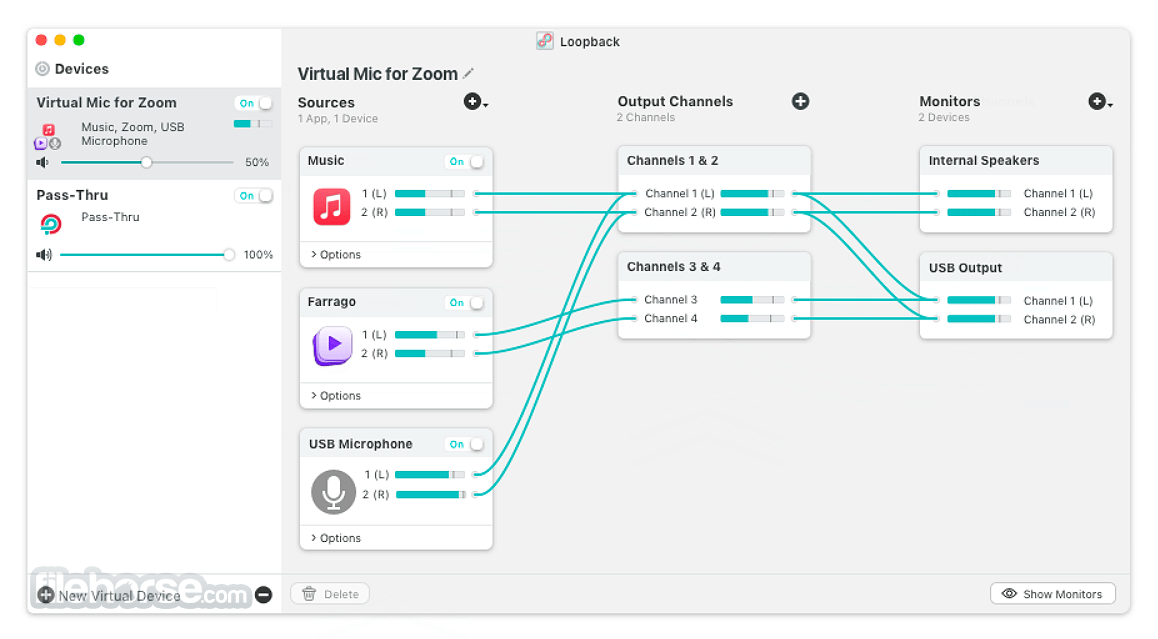This screenshot has width=1158, height=639.
Task: Toggle the Music source on/off
Action: (x=465, y=162)
